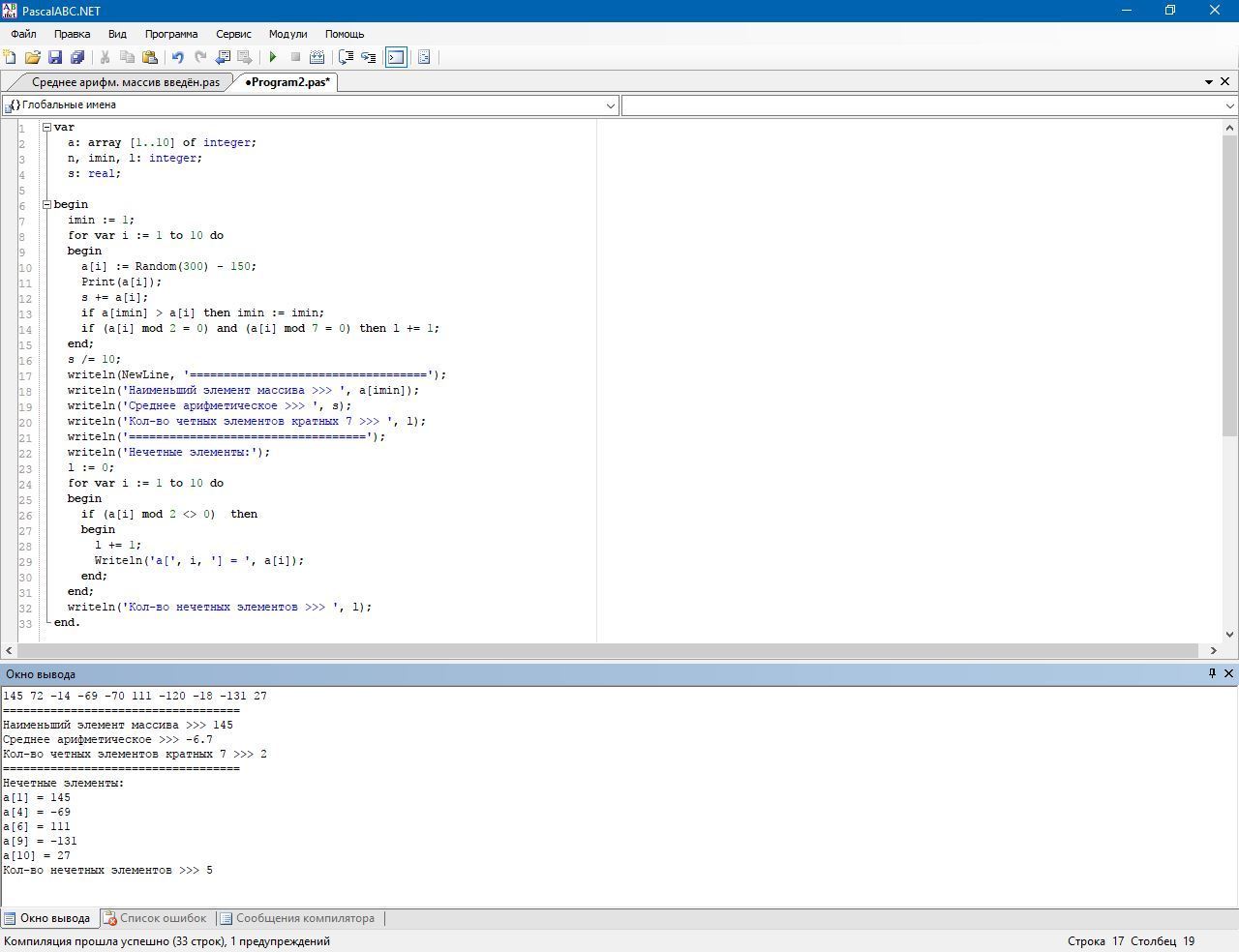The height and width of the screenshot is (952, 1239).
Task: Click the PascalABC.NET title bar icon
Action: pos(10,10)
